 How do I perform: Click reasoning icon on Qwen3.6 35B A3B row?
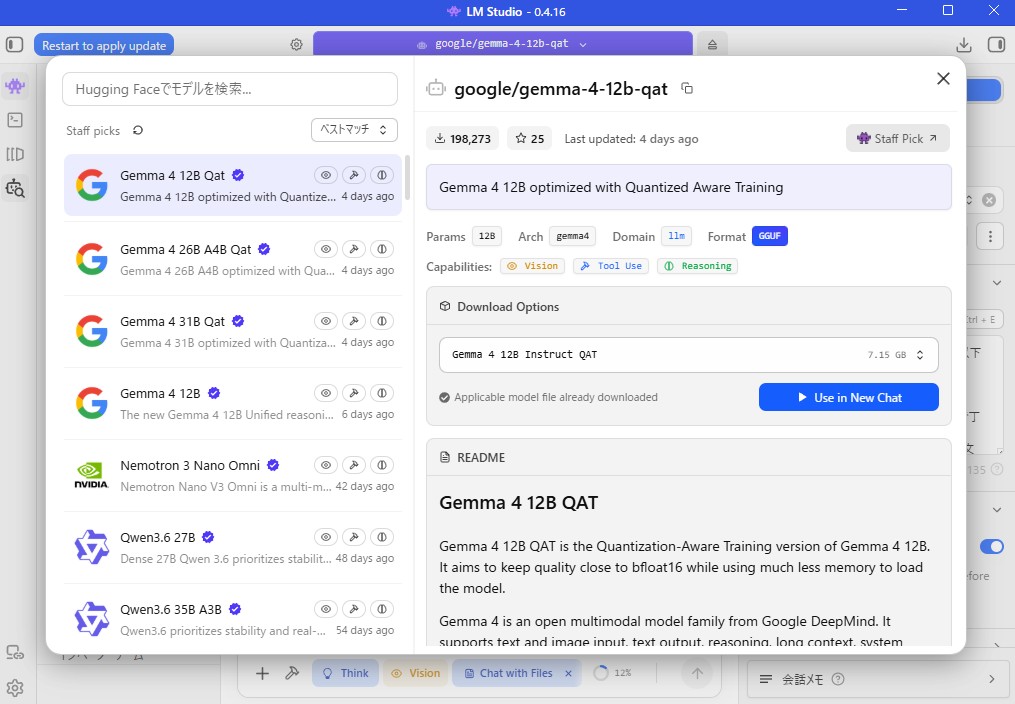pos(382,609)
